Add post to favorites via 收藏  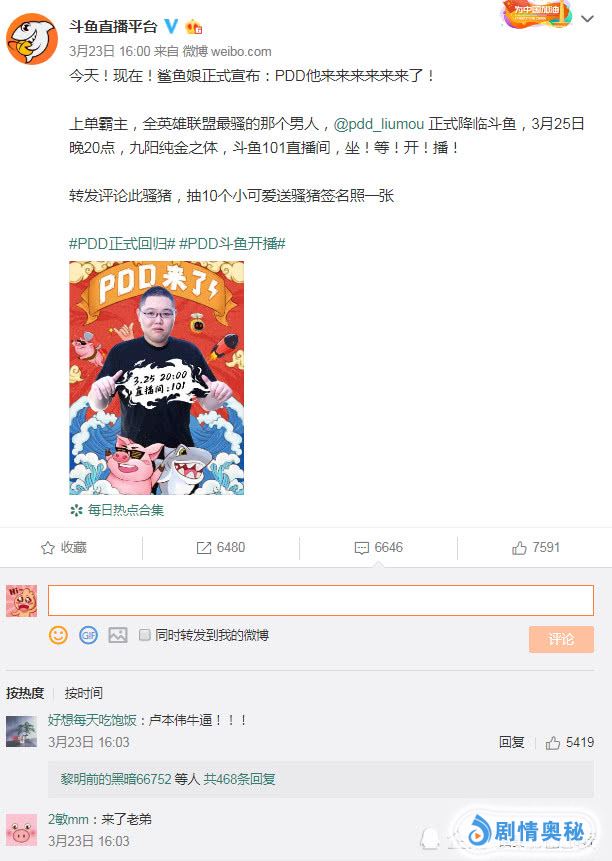(x=64, y=547)
